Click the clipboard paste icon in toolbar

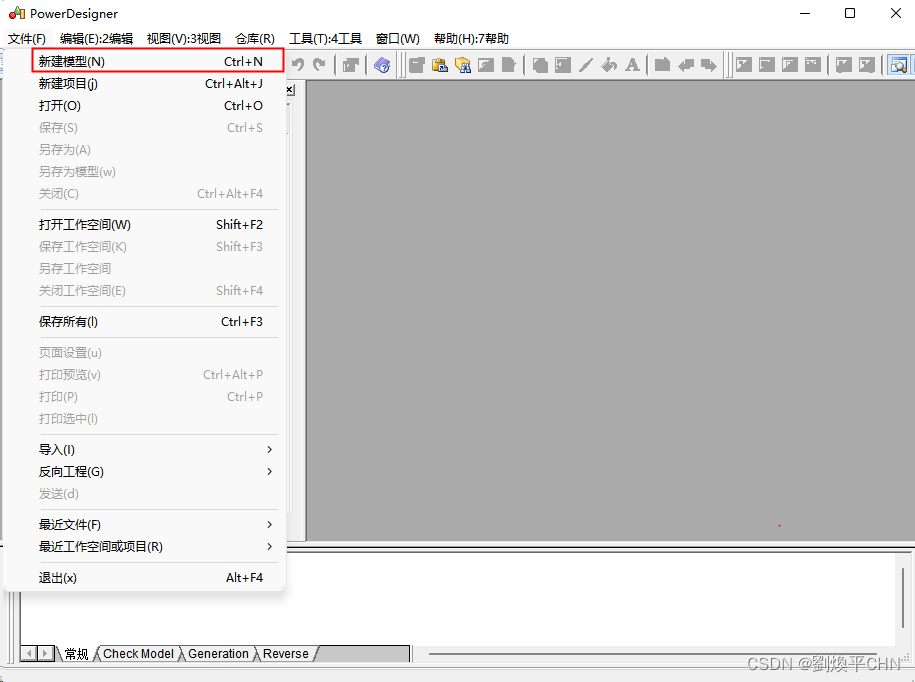[439, 65]
